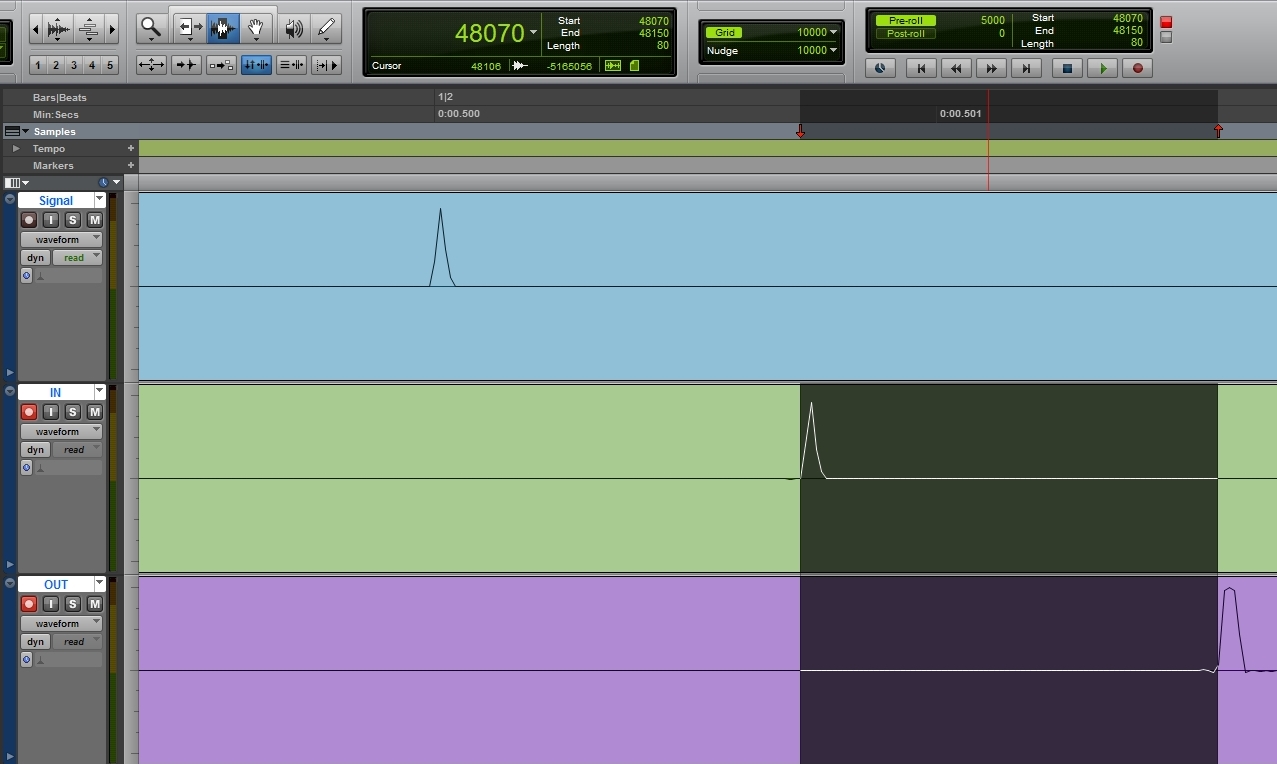Image resolution: width=1277 pixels, height=764 pixels.
Task: Click the dyn button on OUT track
Action: pos(36,642)
